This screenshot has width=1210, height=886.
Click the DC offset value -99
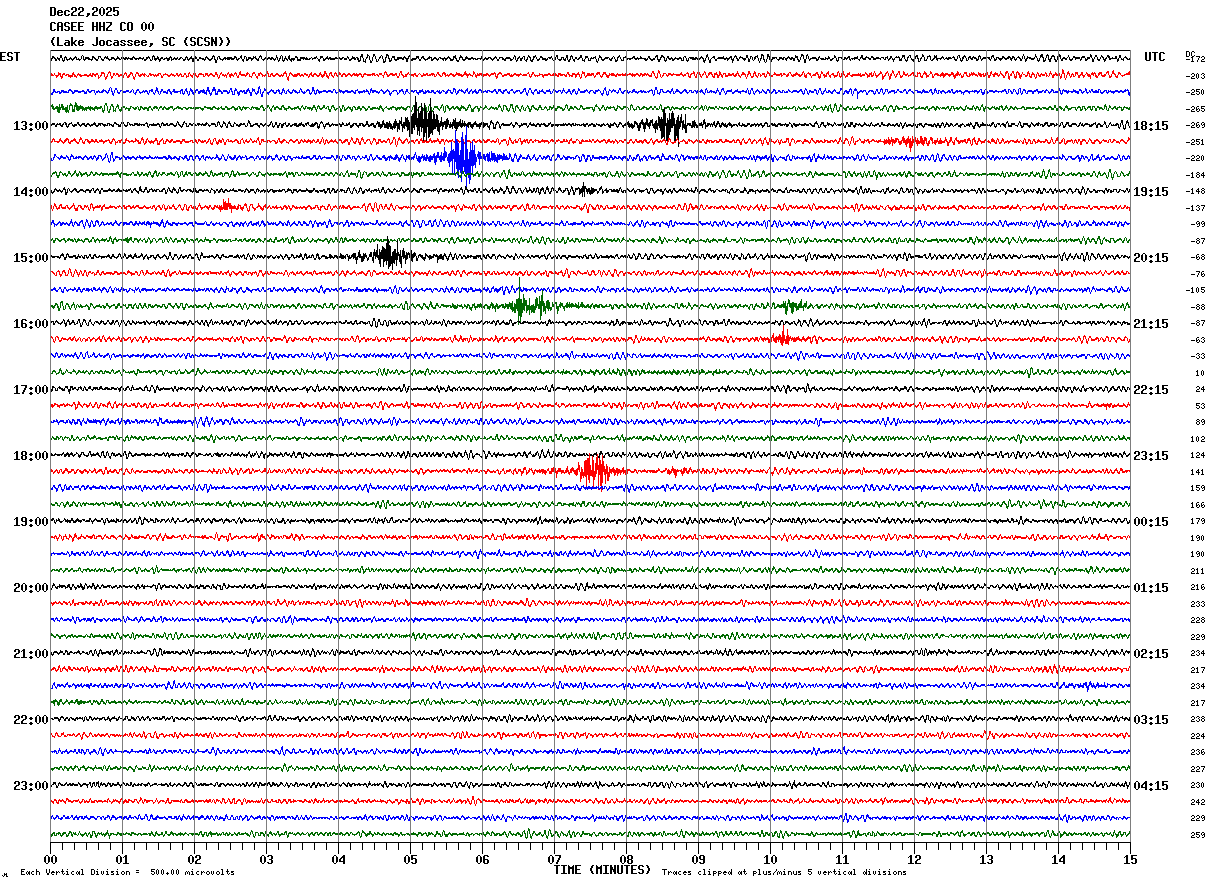click(1197, 224)
